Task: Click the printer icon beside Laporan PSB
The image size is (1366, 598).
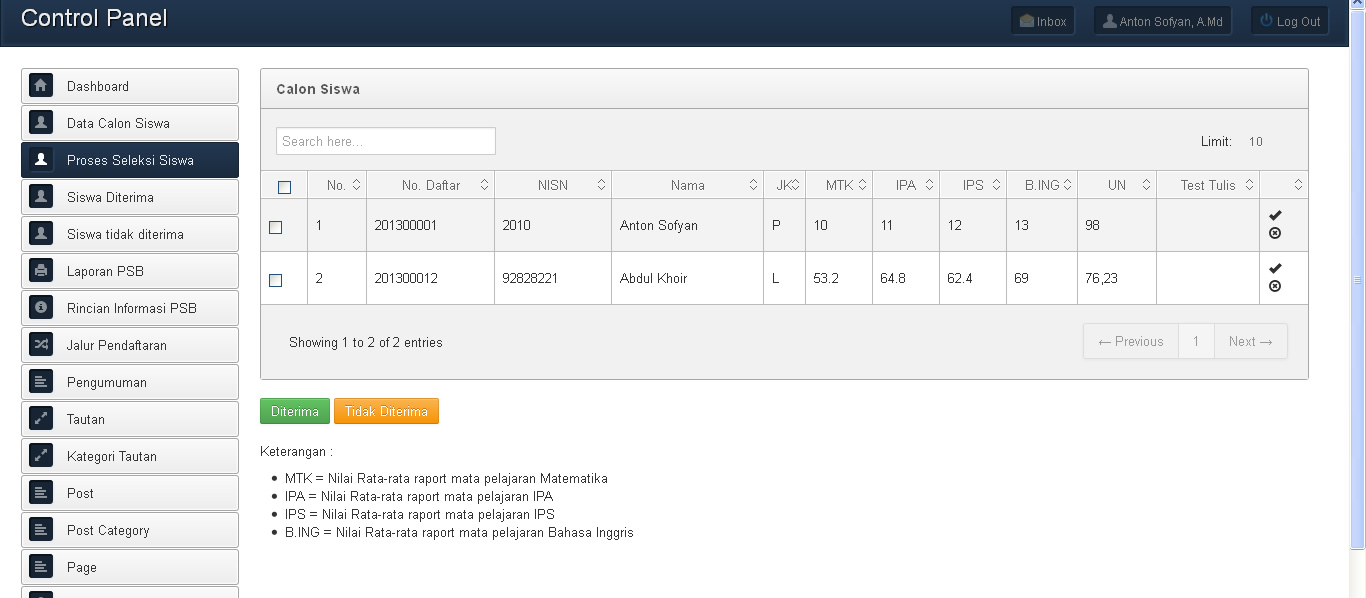Action: pyautogui.click(x=41, y=271)
